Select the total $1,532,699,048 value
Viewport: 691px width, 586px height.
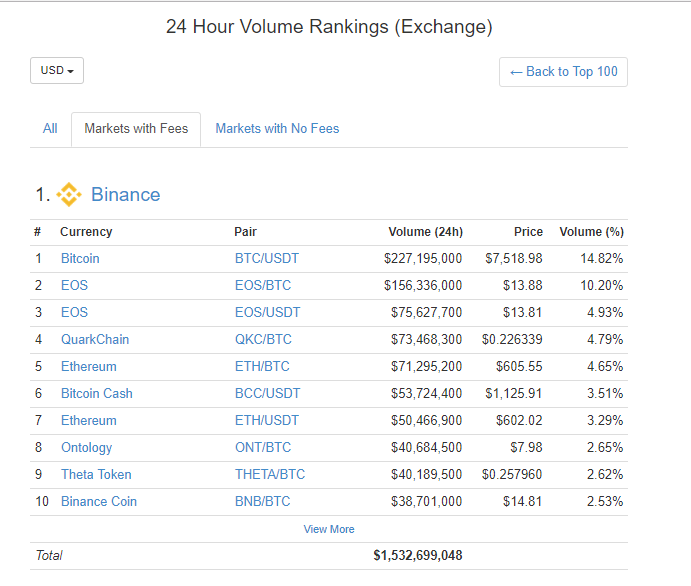click(x=418, y=556)
